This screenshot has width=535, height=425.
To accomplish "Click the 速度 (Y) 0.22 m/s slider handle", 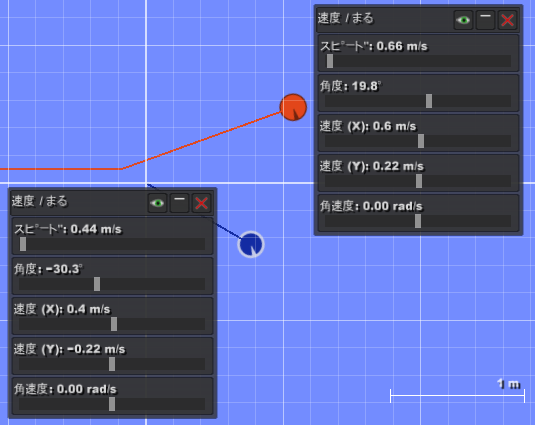I will click(x=419, y=181).
